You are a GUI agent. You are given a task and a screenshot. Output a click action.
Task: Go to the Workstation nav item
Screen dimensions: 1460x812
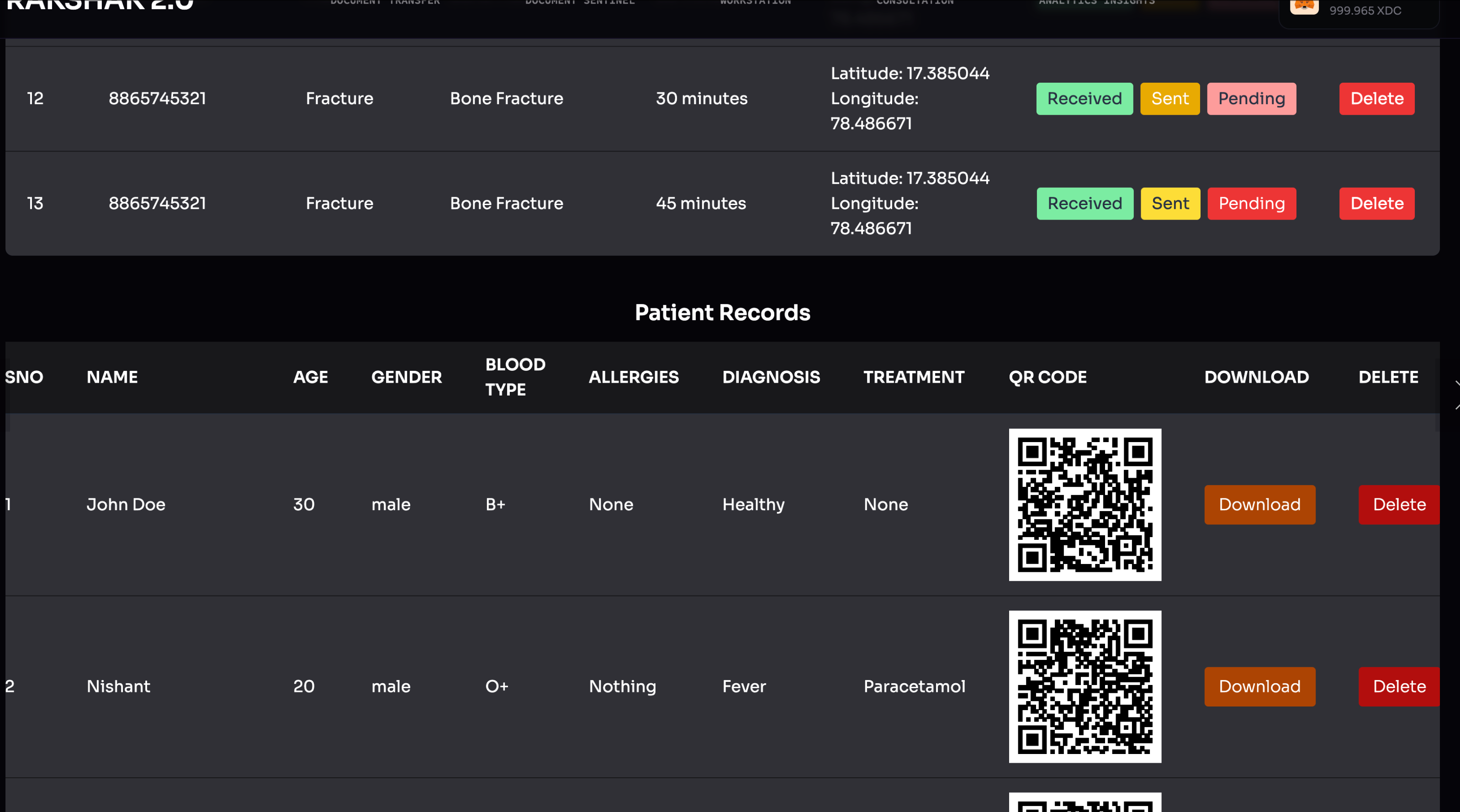tap(755, 3)
